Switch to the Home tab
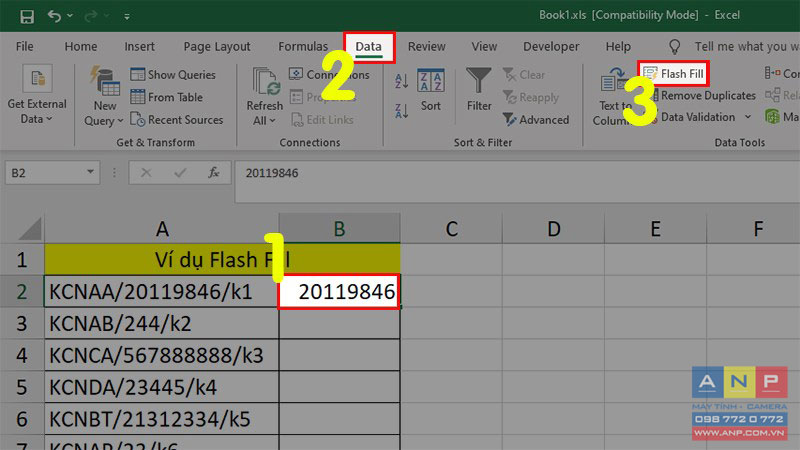The image size is (800, 450). pos(81,46)
